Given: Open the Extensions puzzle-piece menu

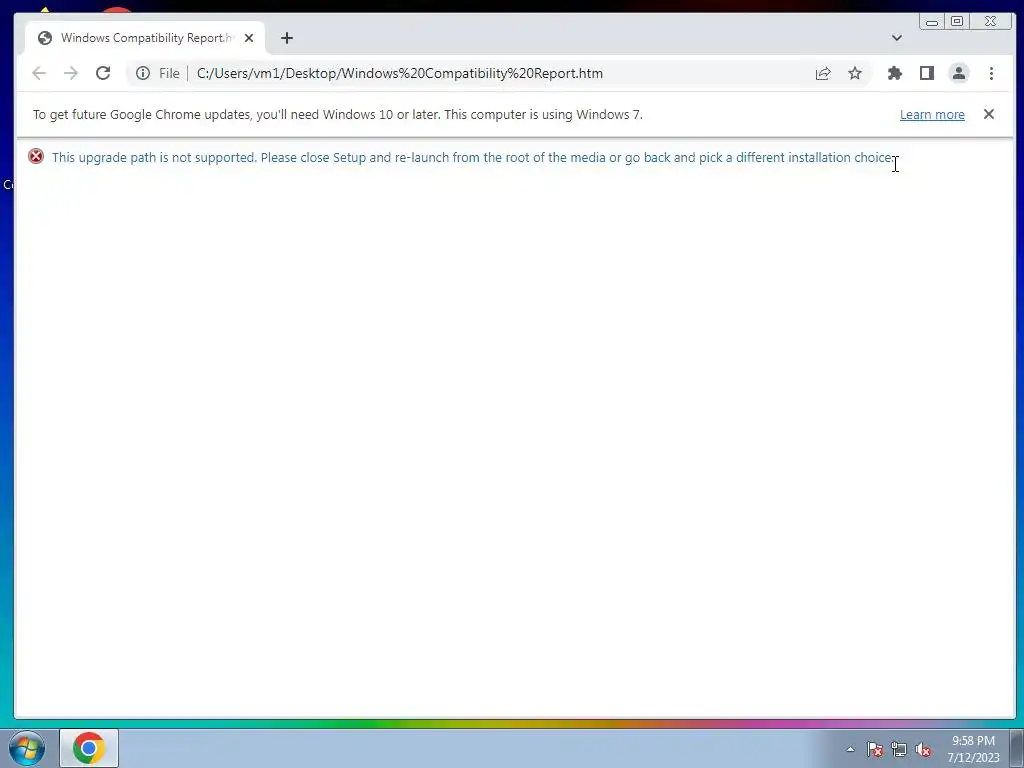Looking at the screenshot, I should 895,73.
